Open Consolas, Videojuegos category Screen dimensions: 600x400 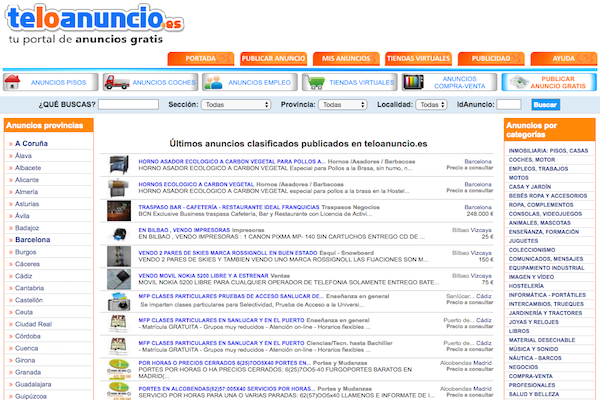(x=545, y=214)
